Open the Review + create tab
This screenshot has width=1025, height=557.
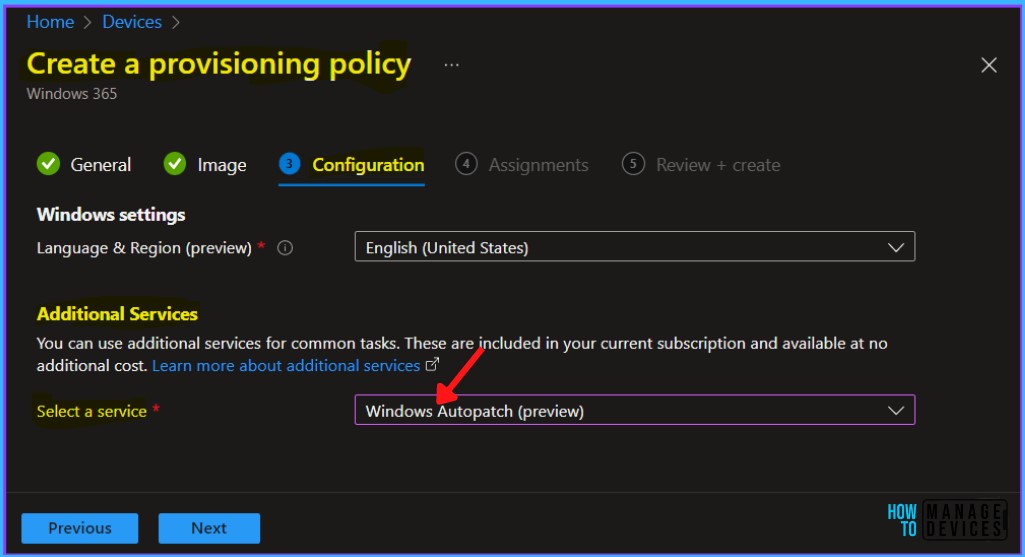717,165
